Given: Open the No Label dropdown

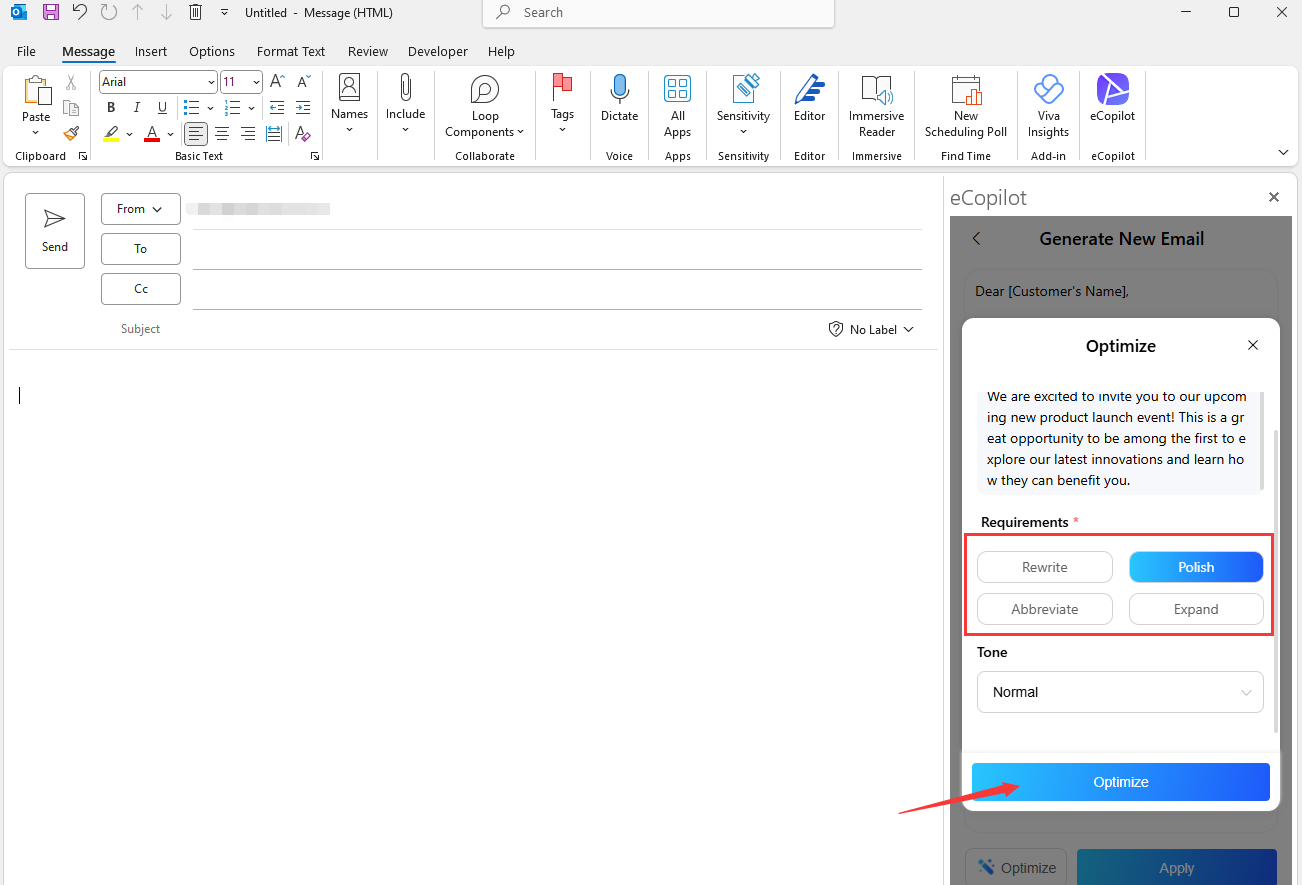Looking at the screenshot, I should coord(871,328).
